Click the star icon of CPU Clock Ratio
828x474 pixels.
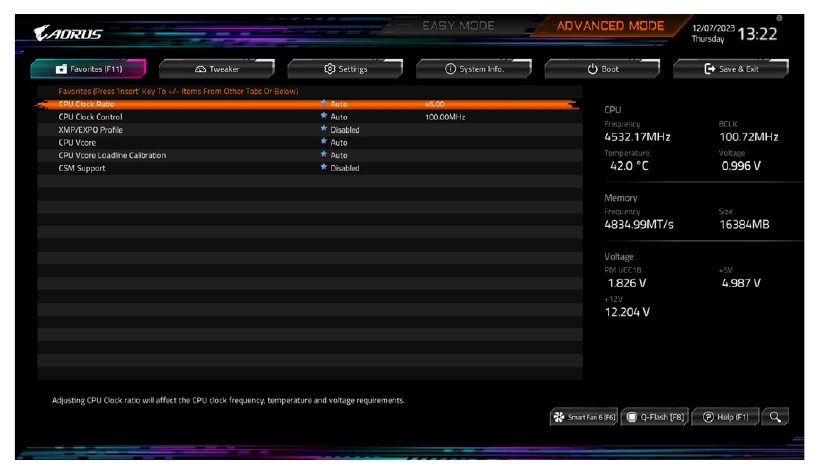click(x=324, y=103)
